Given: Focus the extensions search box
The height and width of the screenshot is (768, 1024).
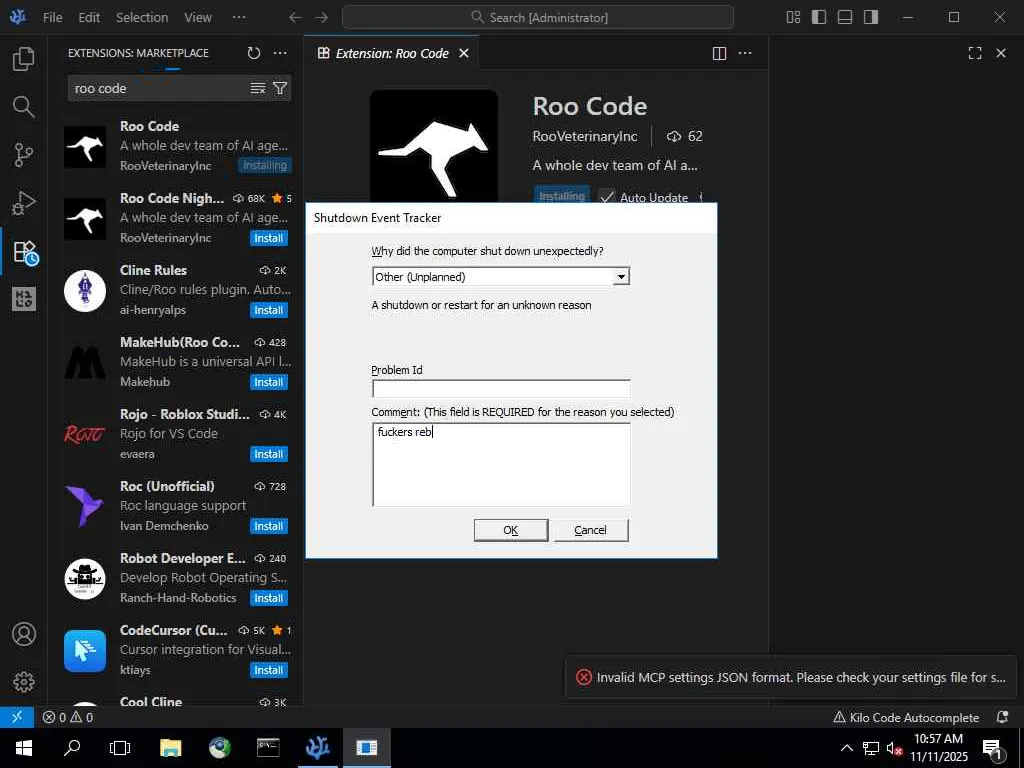Looking at the screenshot, I should coord(159,88).
